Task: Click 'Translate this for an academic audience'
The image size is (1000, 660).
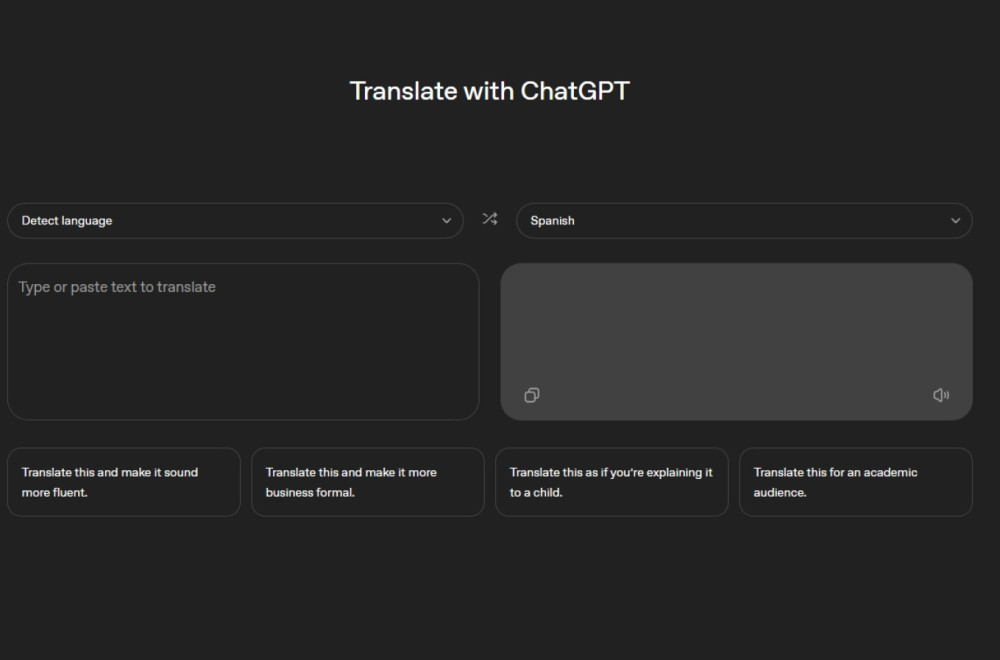Action: 856,482
